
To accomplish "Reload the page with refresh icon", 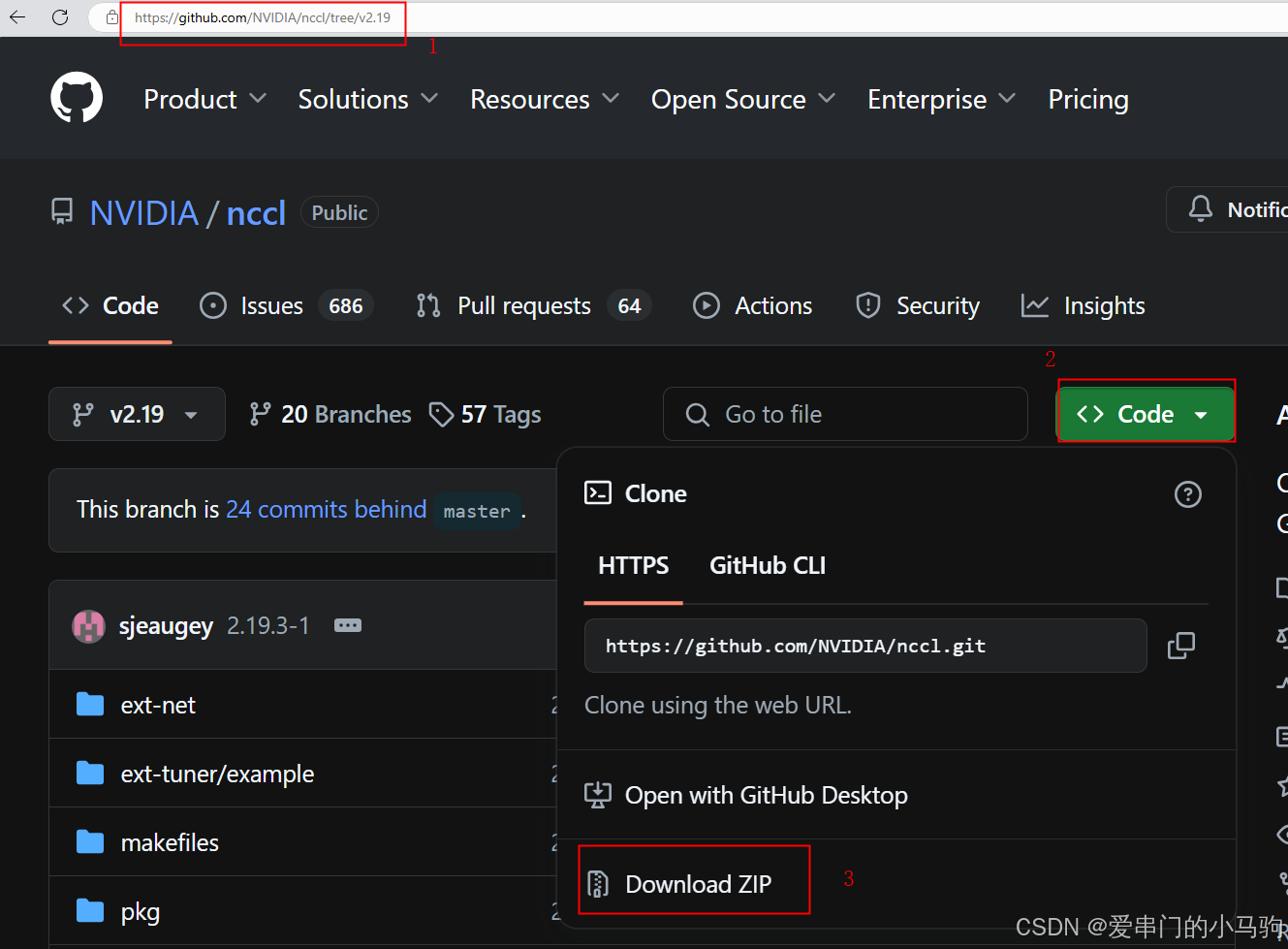I will pyautogui.click(x=60, y=17).
